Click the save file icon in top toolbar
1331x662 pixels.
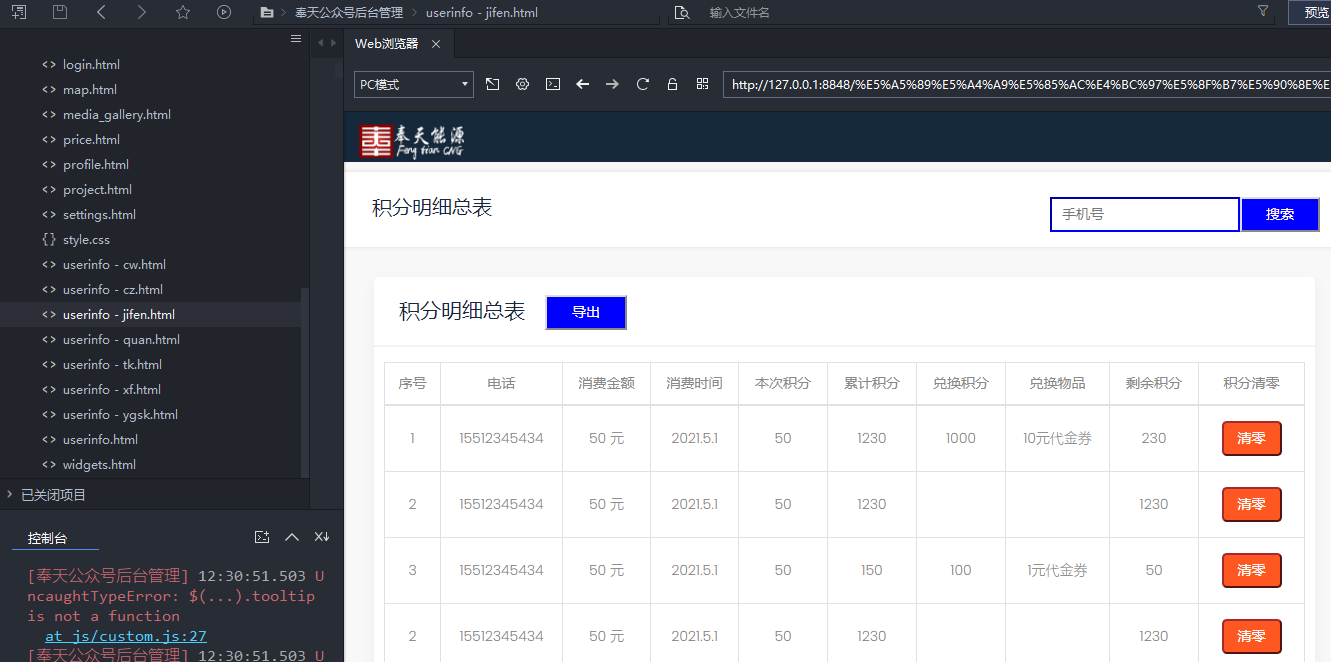(x=60, y=12)
